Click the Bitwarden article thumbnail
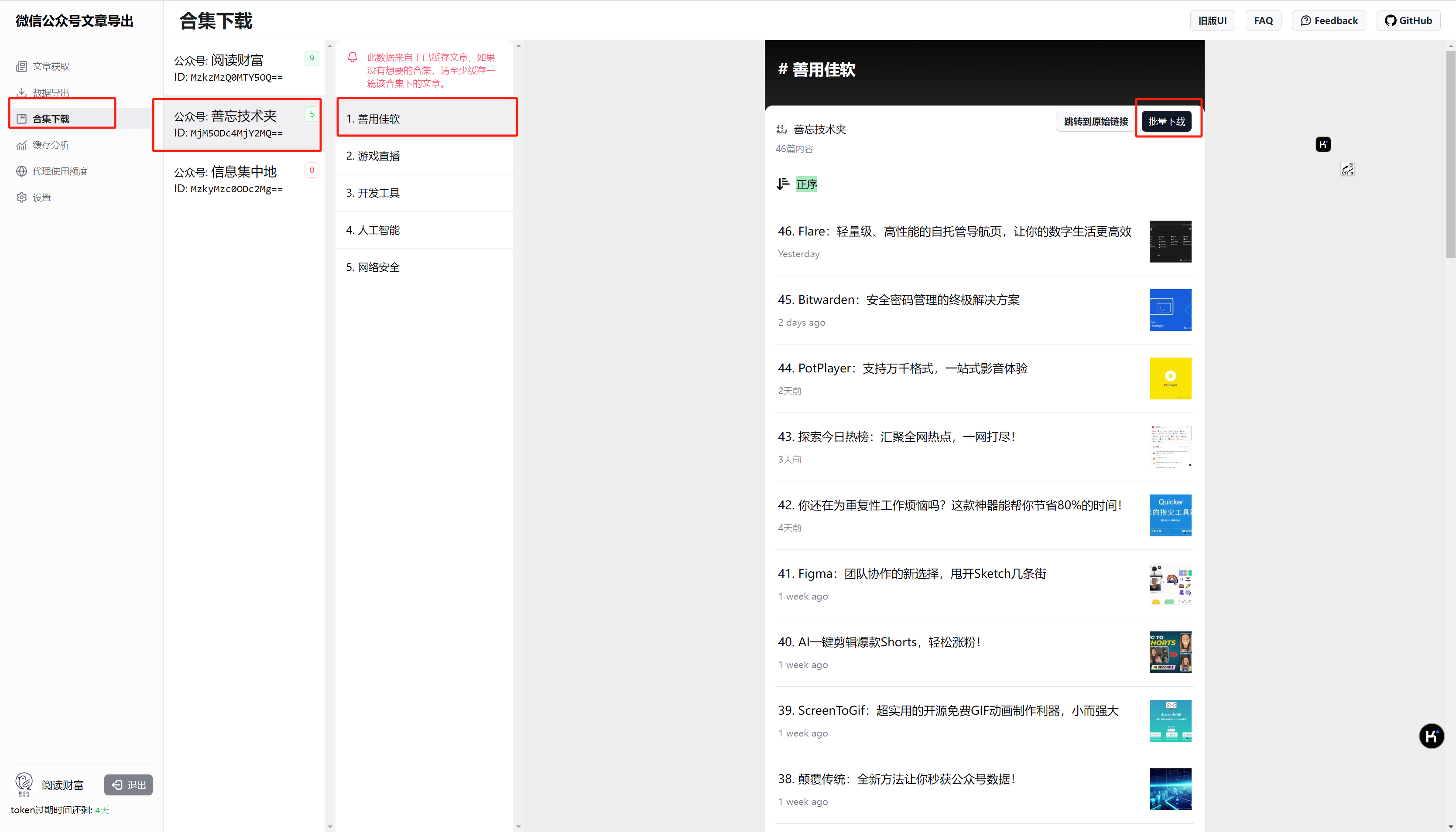Viewport: 1456px width, 832px height. [1170, 310]
